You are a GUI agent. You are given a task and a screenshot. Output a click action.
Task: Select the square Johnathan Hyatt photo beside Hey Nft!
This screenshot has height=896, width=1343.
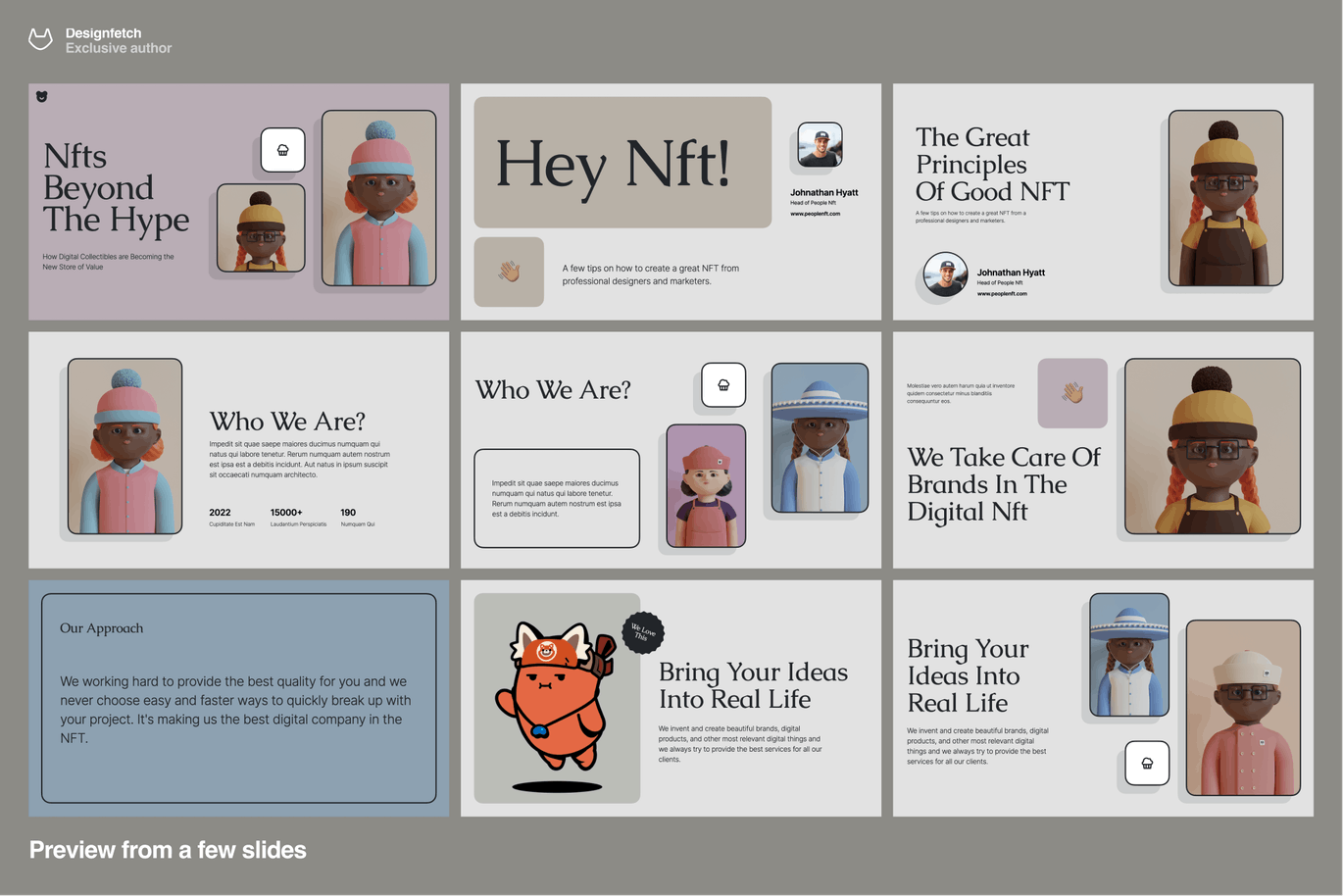[820, 145]
